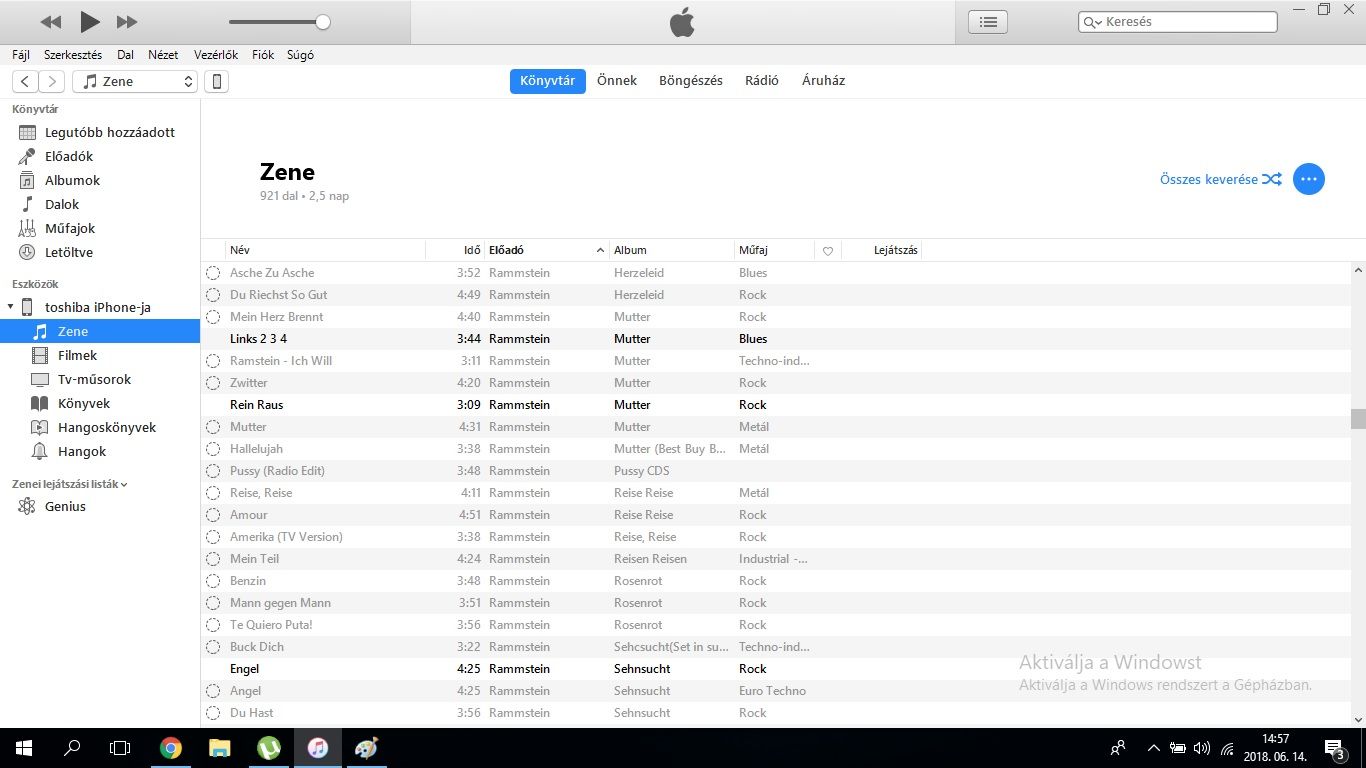
Task: Click the forward navigation arrow
Action: pos(52,81)
